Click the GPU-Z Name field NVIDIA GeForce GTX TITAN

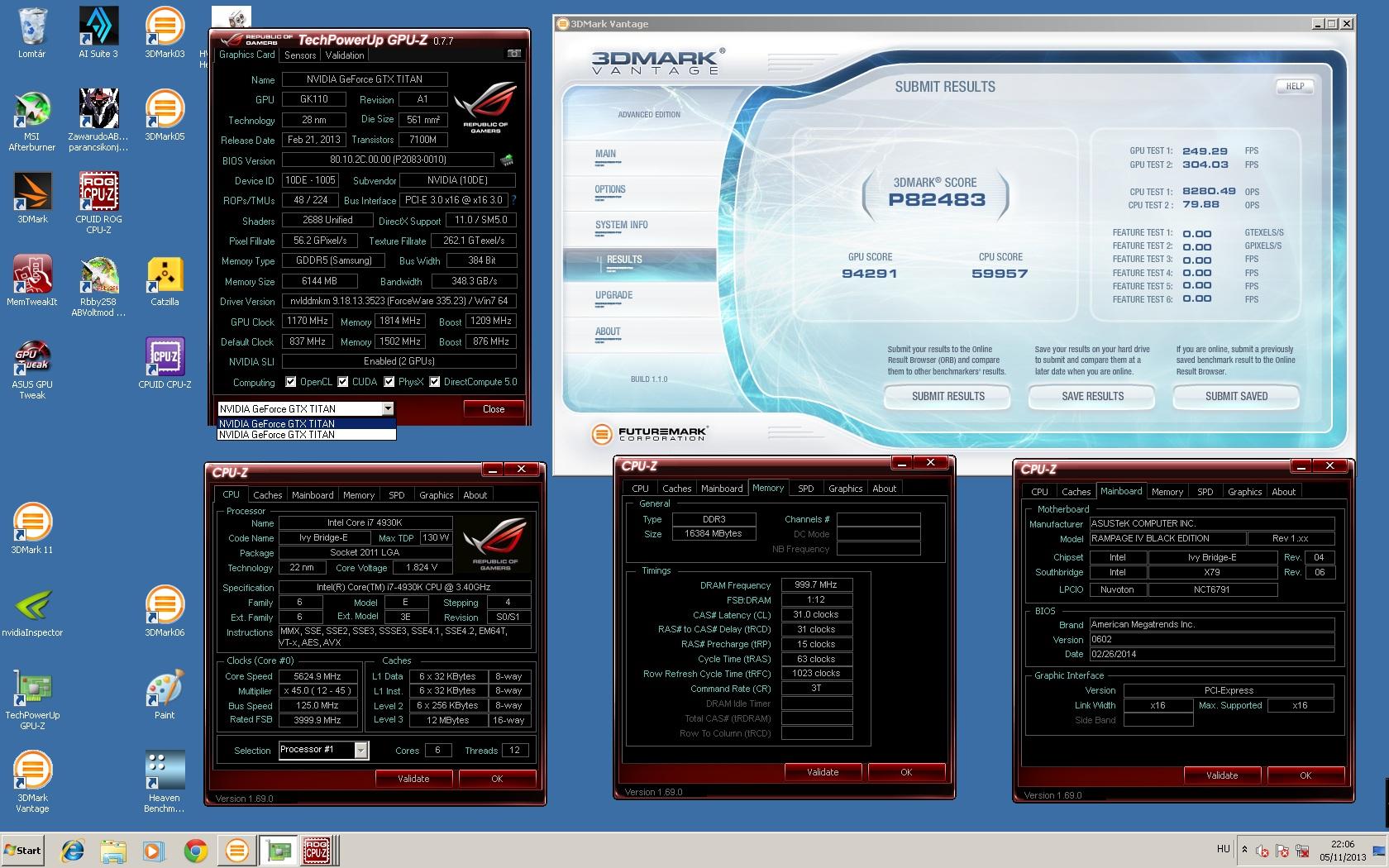pyautogui.click(x=365, y=79)
